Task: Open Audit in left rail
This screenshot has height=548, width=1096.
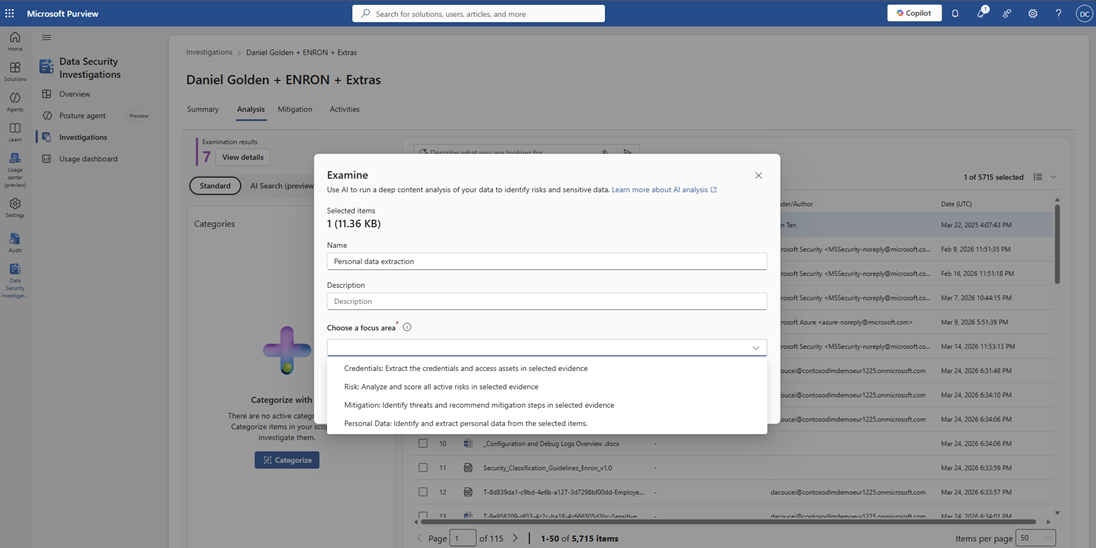Action: pos(15,243)
